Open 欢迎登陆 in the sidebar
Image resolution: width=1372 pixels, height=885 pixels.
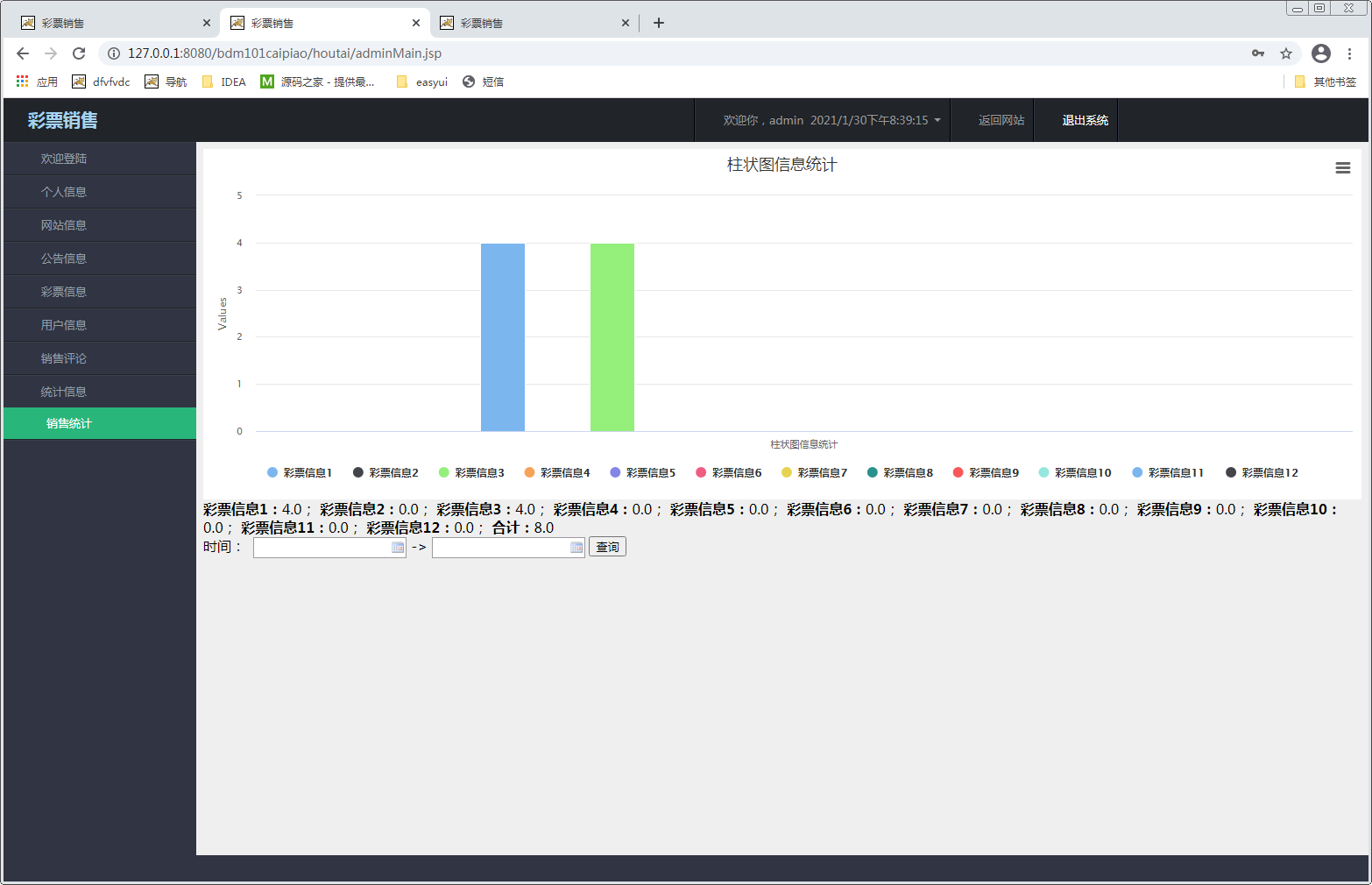click(100, 159)
